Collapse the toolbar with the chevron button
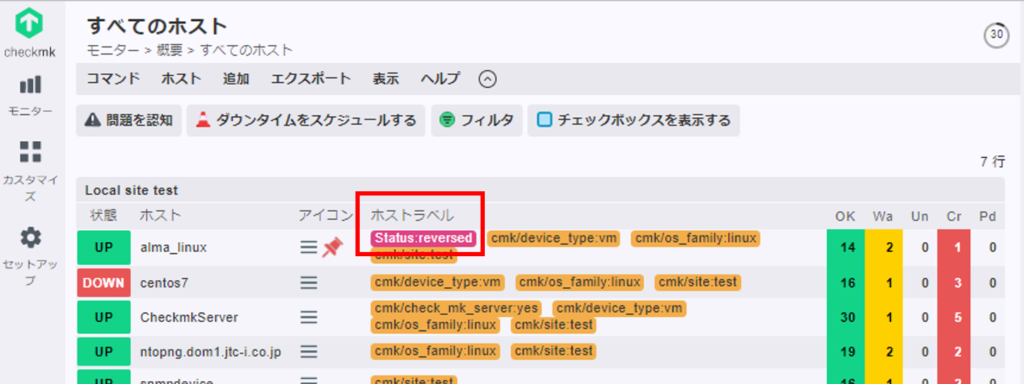This screenshot has height=384, width=1024. [488, 80]
